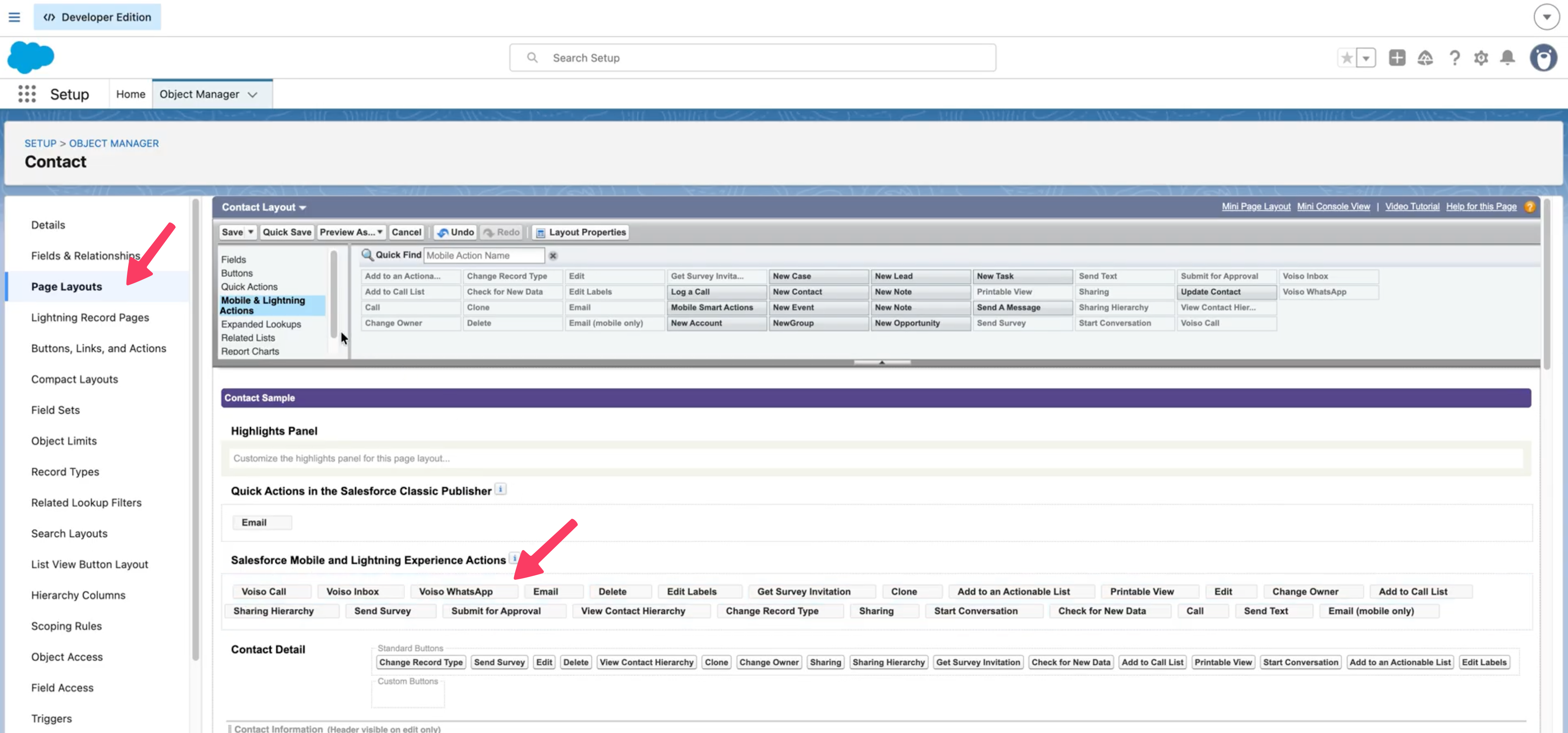This screenshot has height=733, width=1568.
Task: Click the favorites star icon
Action: pyautogui.click(x=1346, y=58)
